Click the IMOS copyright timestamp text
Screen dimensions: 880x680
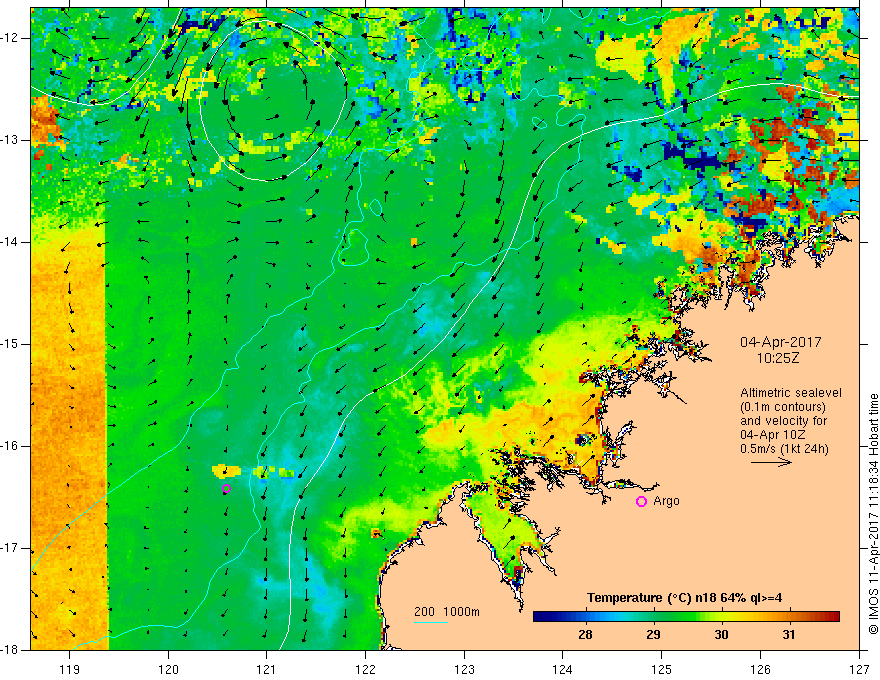[x=873, y=514]
